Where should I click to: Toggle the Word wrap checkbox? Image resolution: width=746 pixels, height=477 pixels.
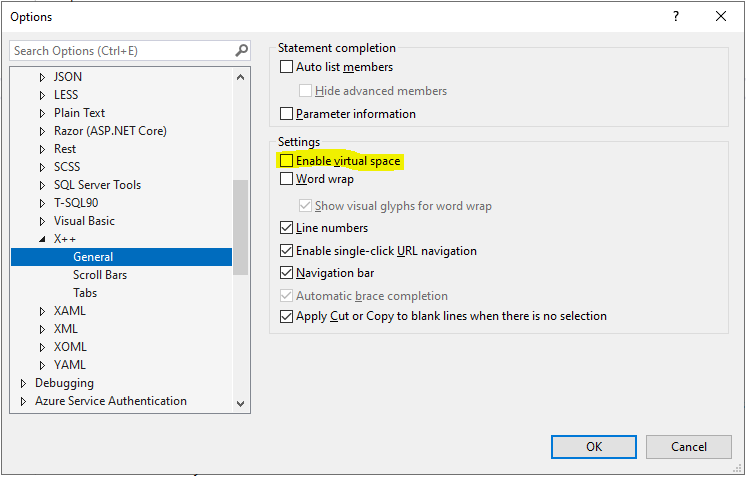coord(286,179)
